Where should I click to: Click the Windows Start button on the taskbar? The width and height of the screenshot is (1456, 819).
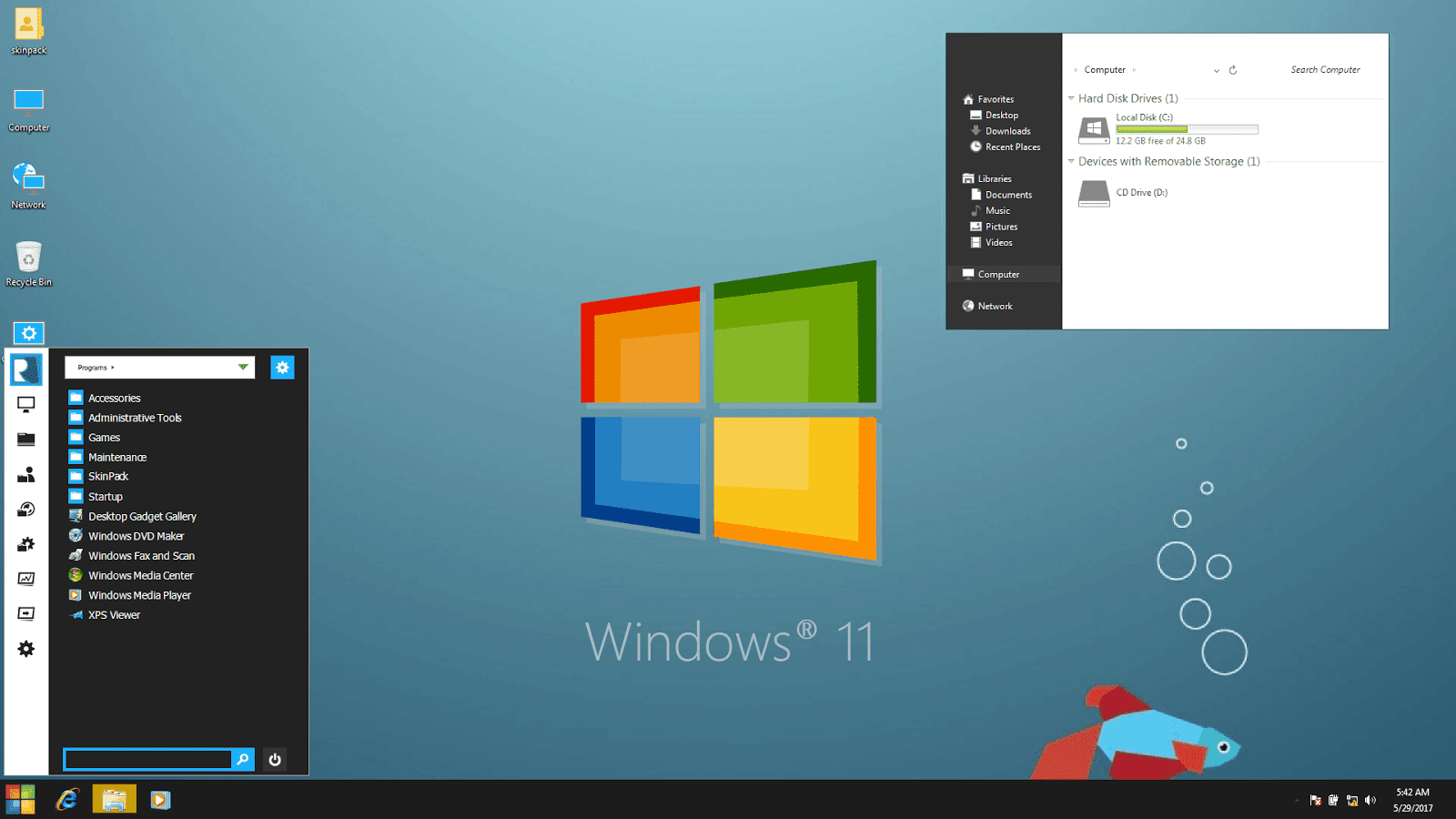click(x=20, y=800)
